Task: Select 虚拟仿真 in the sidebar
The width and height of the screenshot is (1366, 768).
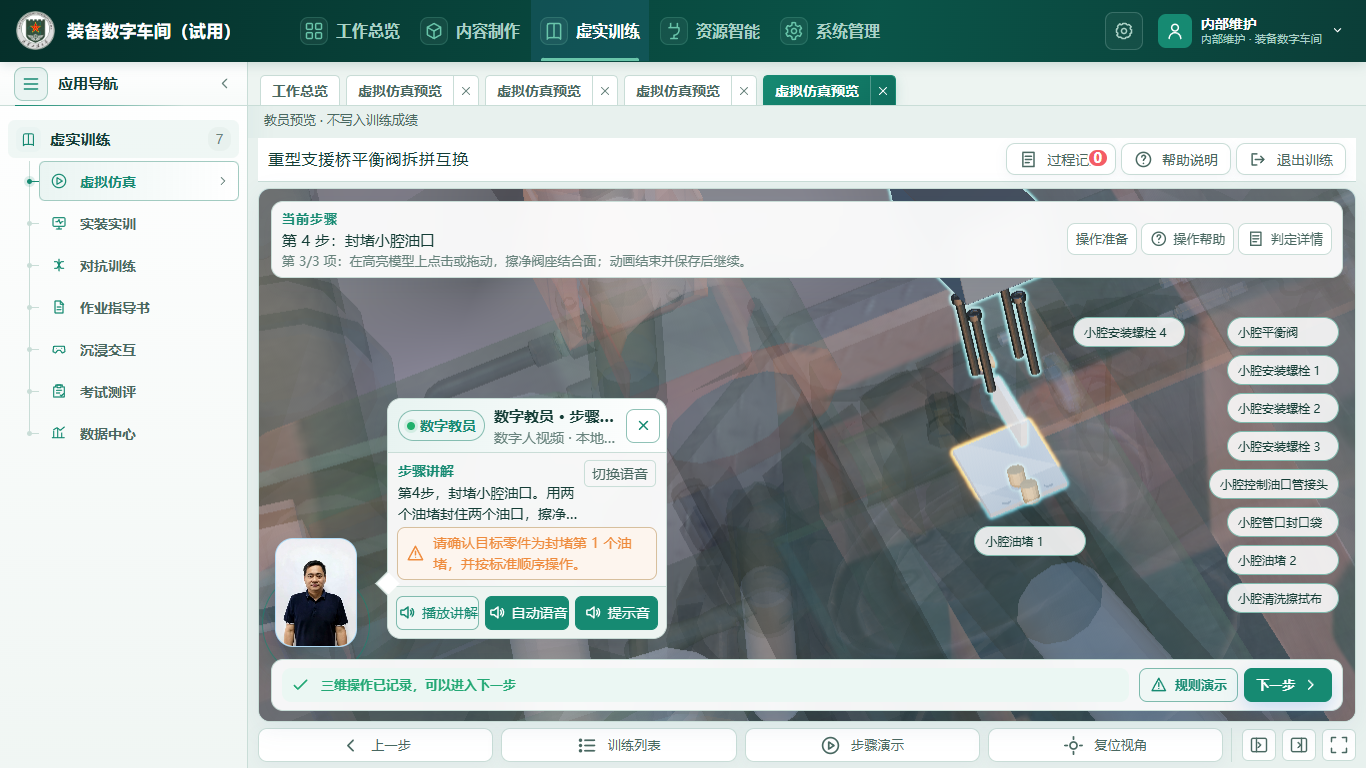Action: (x=139, y=182)
